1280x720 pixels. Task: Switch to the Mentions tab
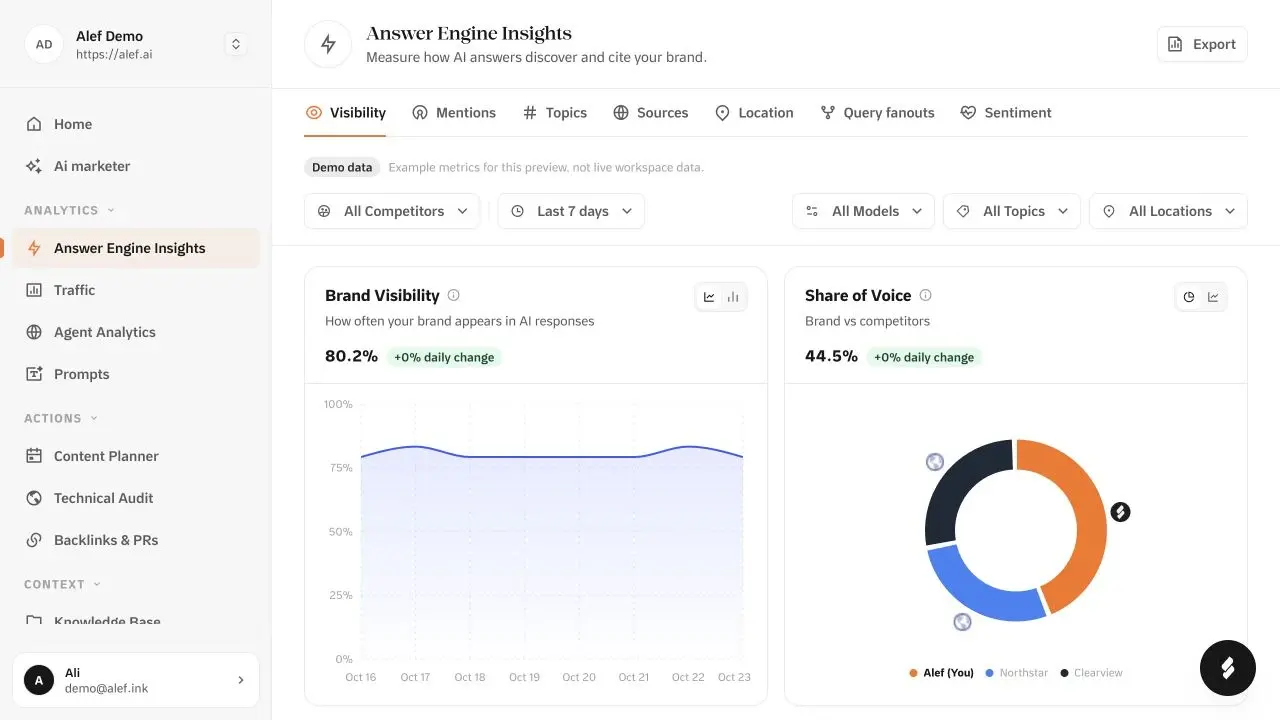pos(454,113)
